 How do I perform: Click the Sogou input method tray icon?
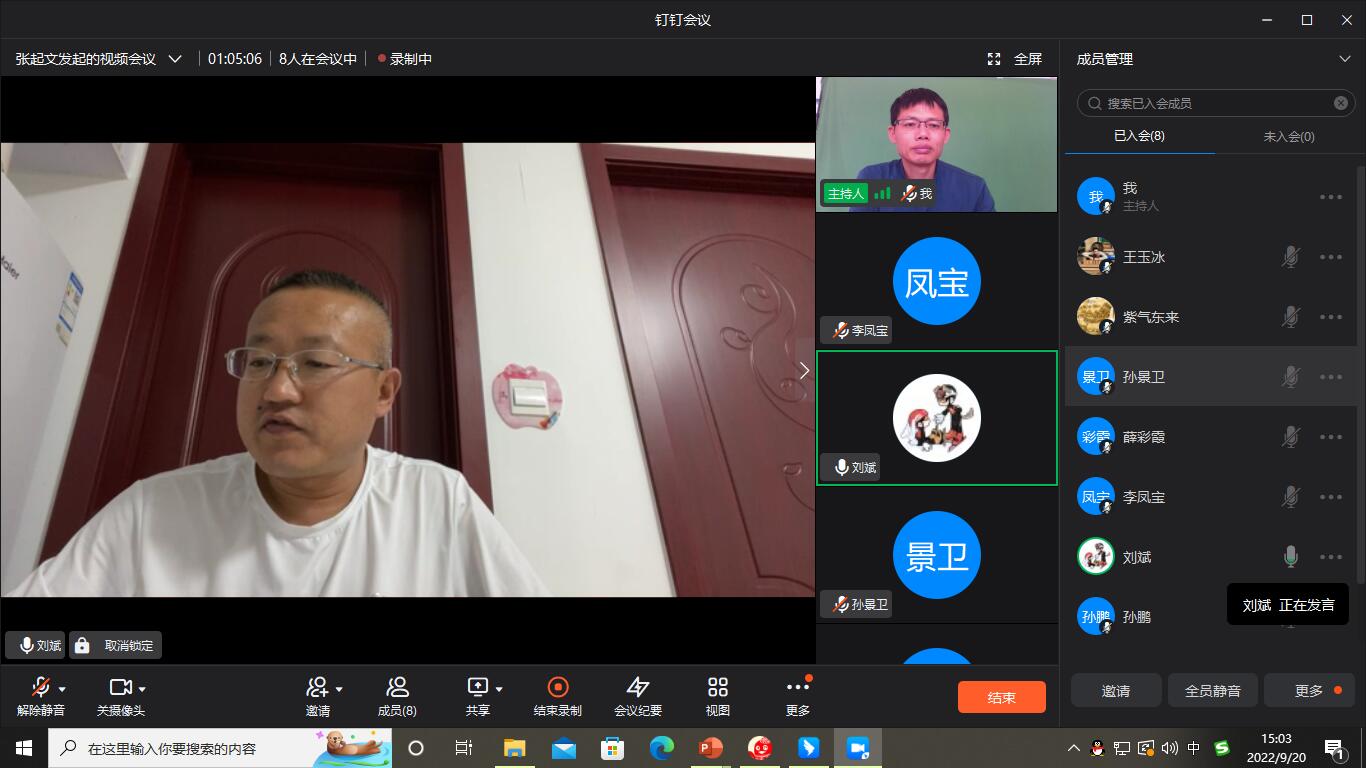(x=1222, y=748)
